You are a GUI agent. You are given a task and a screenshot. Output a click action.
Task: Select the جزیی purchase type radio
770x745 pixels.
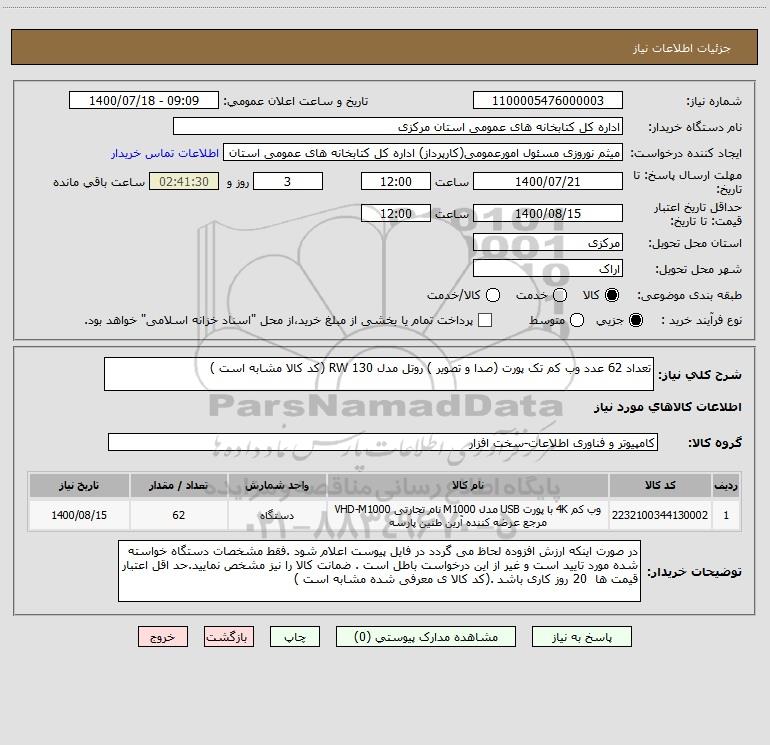point(636,320)
